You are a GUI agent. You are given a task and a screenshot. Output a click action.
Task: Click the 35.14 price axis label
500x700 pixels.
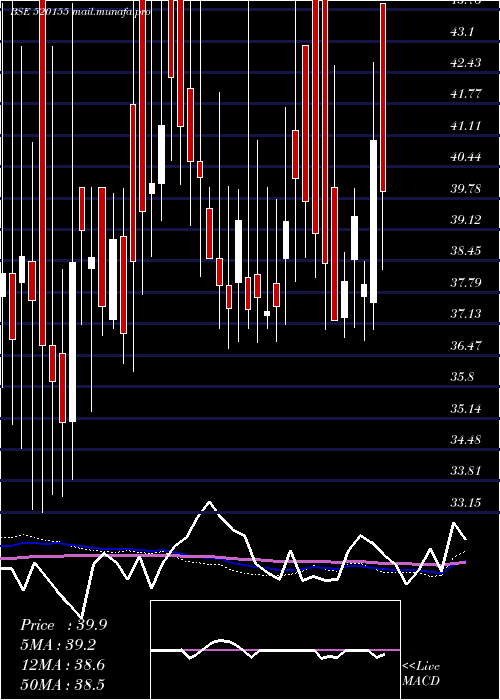point(466,408)
